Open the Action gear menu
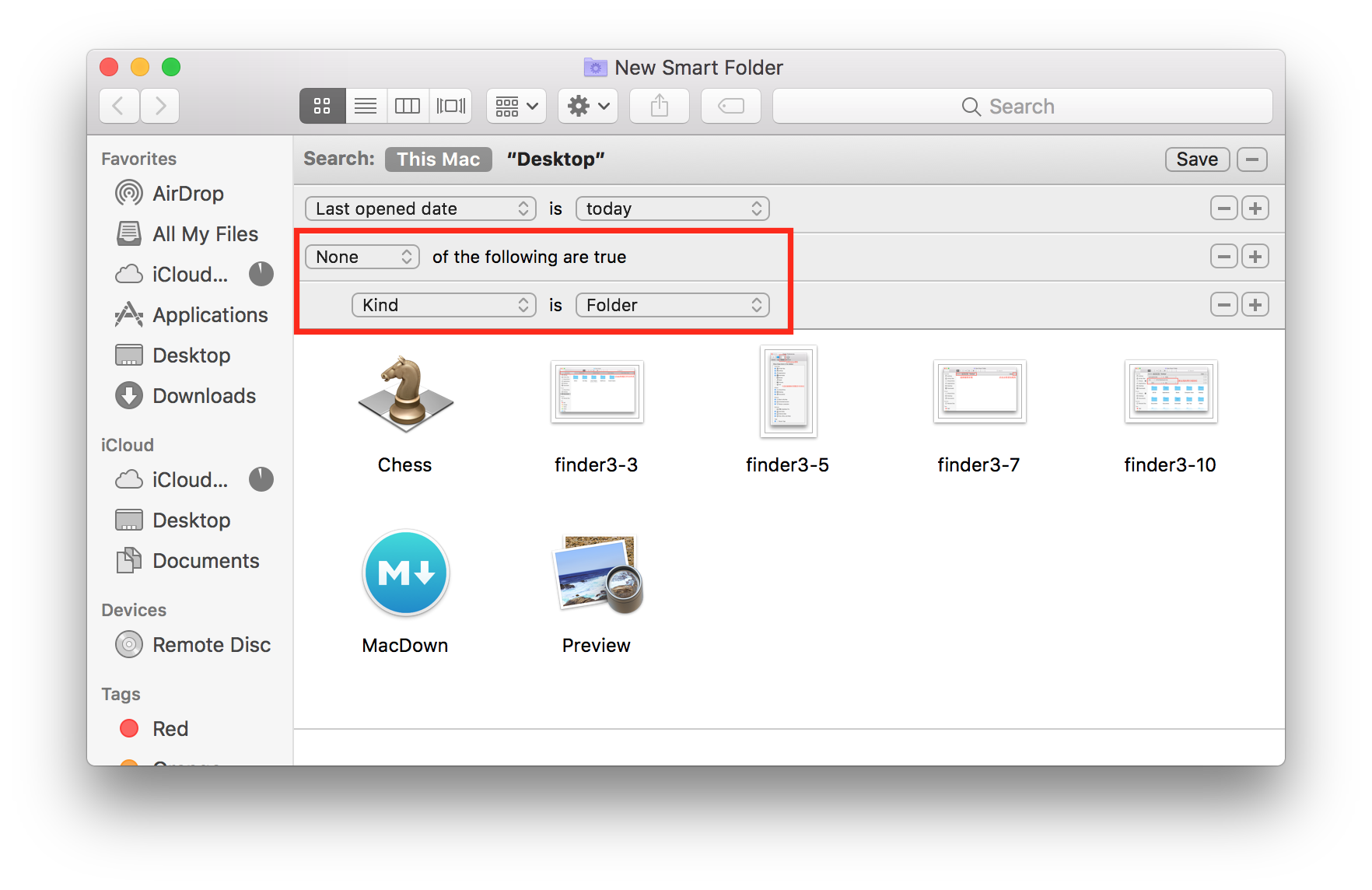1372x890 pixels. coord(588,106)
